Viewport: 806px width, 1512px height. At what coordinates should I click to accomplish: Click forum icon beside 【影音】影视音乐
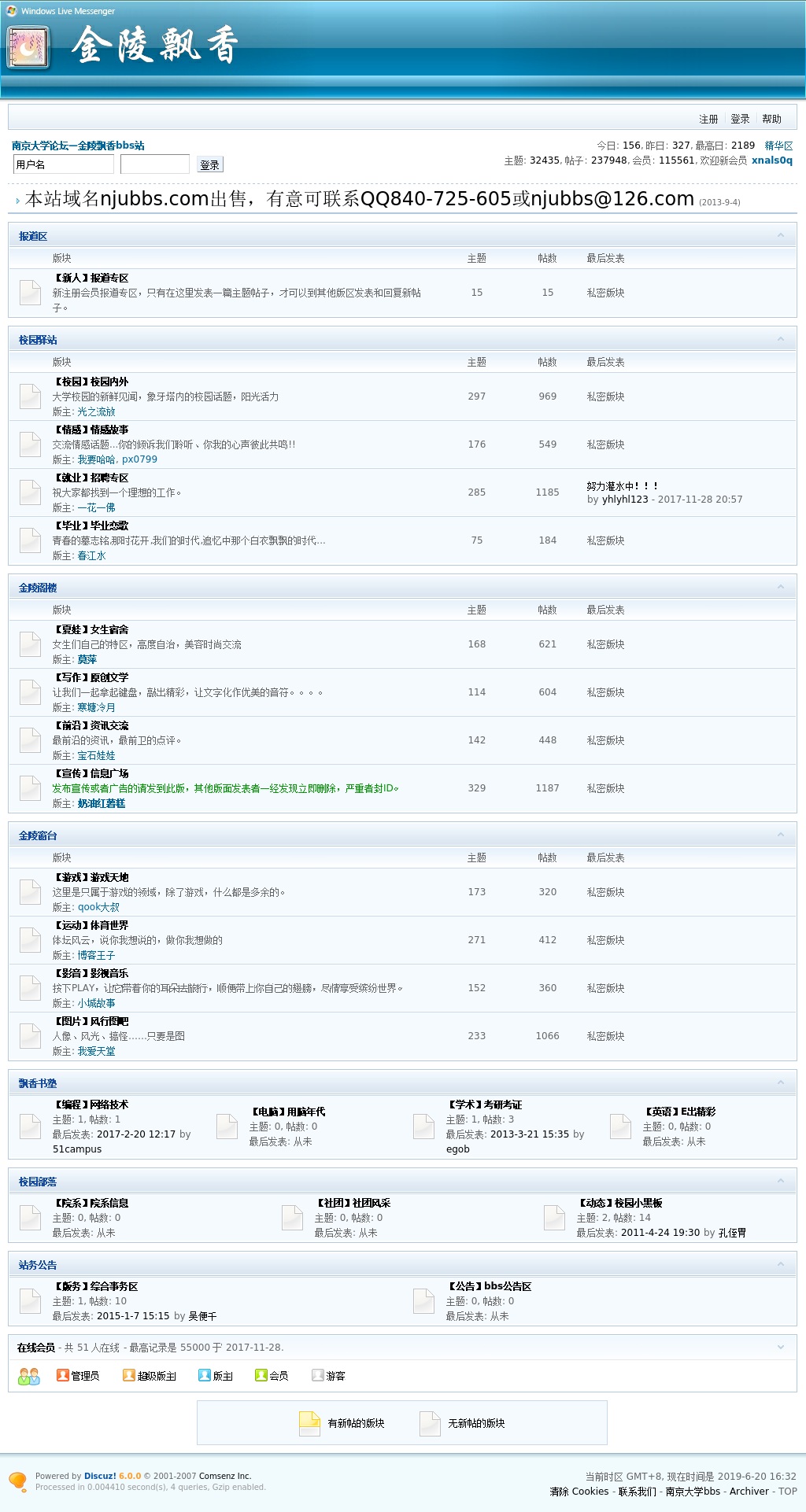tap(30, 988)
